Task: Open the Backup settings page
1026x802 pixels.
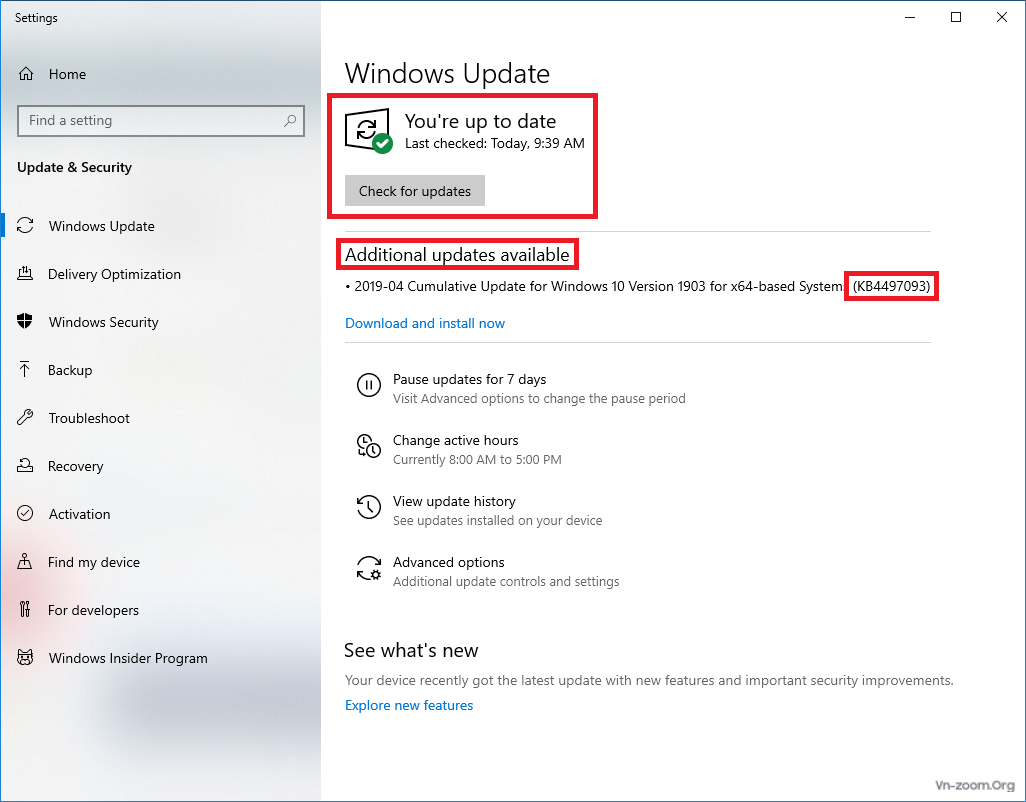Action: pyautogui.click(x=70, y=370)
